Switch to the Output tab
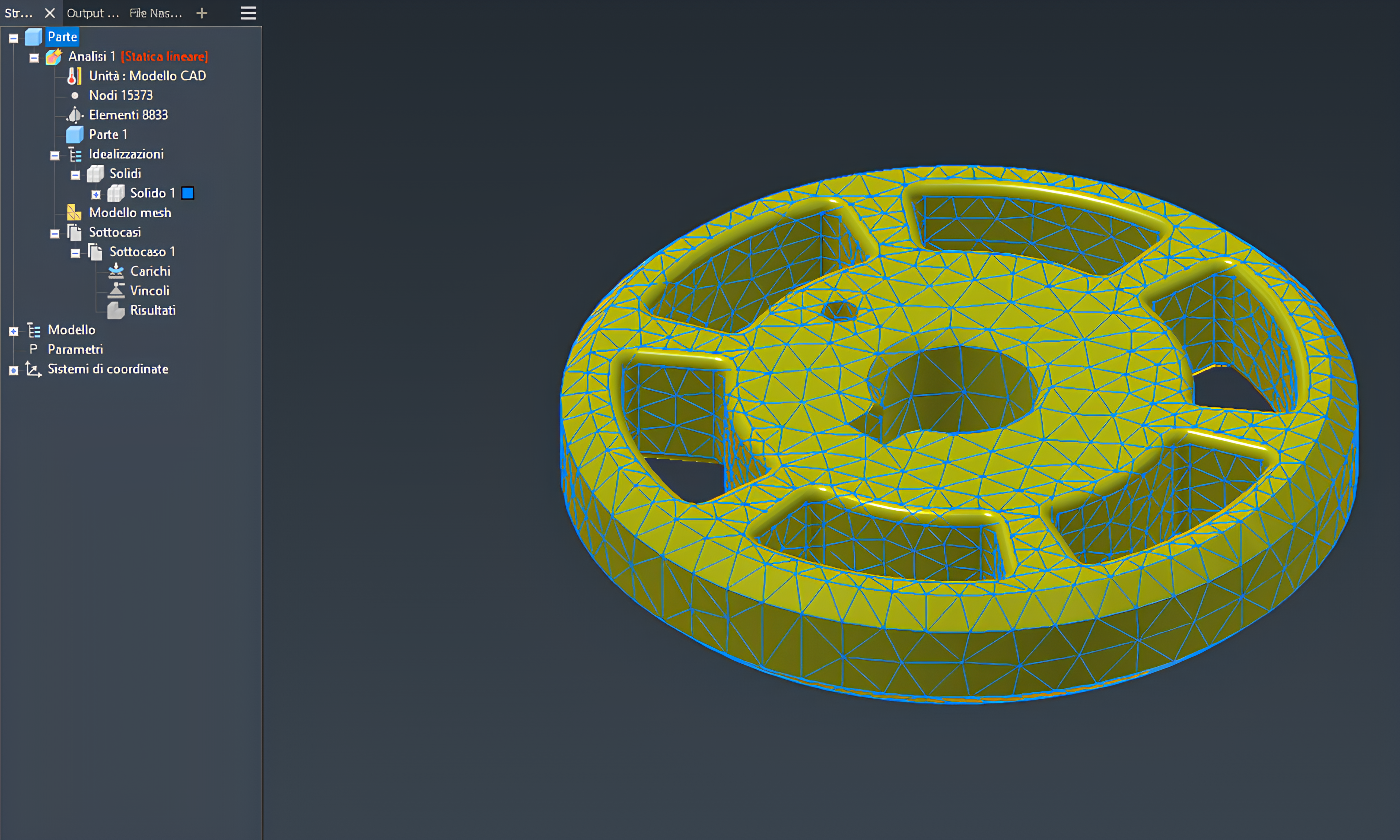The width and height of the screenshot is (1400, 840). click(x=93, y=13)
